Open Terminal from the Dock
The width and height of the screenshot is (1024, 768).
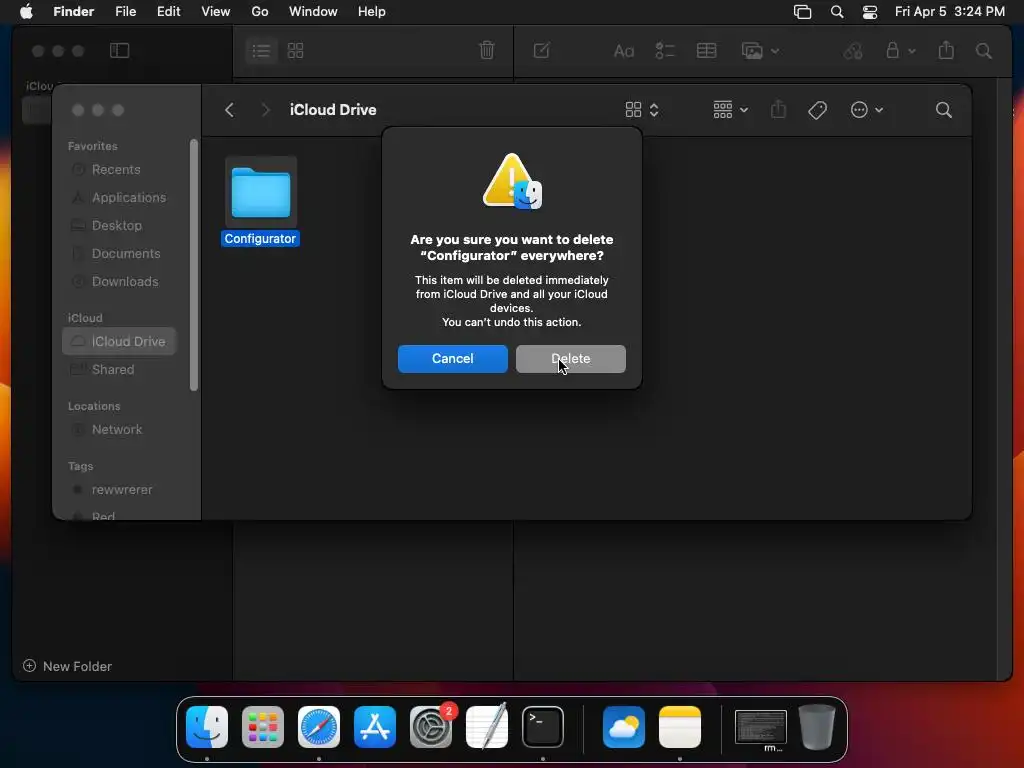(x=543, y=727)
